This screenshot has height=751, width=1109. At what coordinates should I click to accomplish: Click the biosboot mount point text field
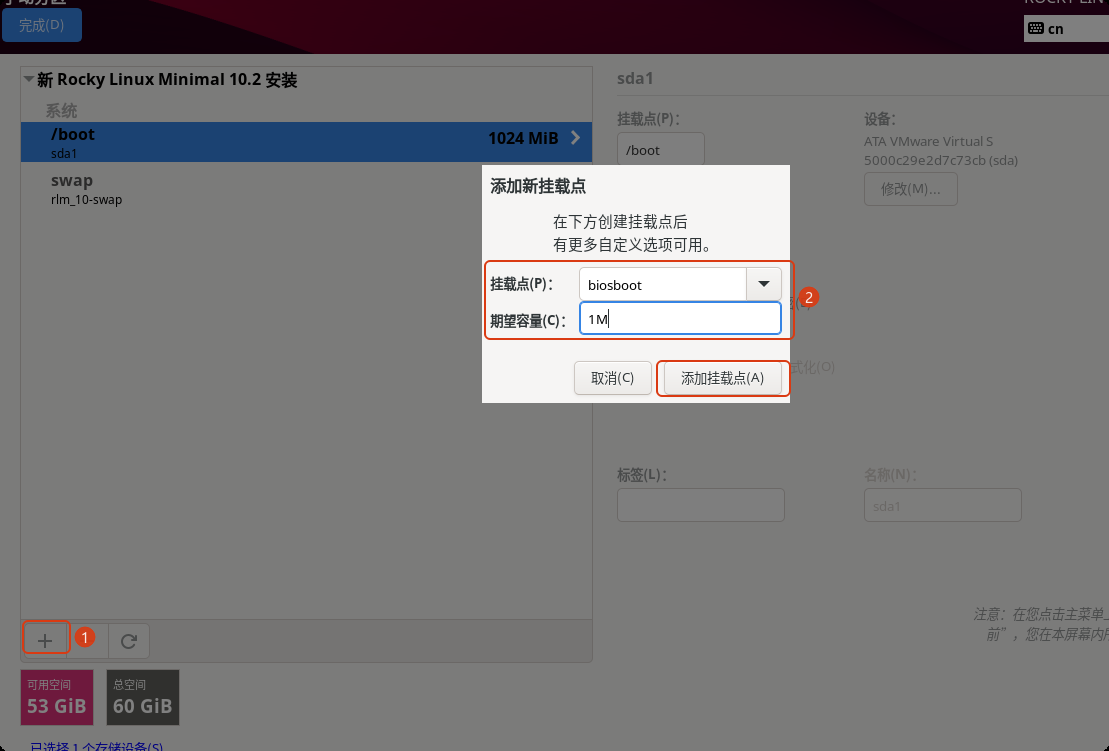click(x=663, y=284)
